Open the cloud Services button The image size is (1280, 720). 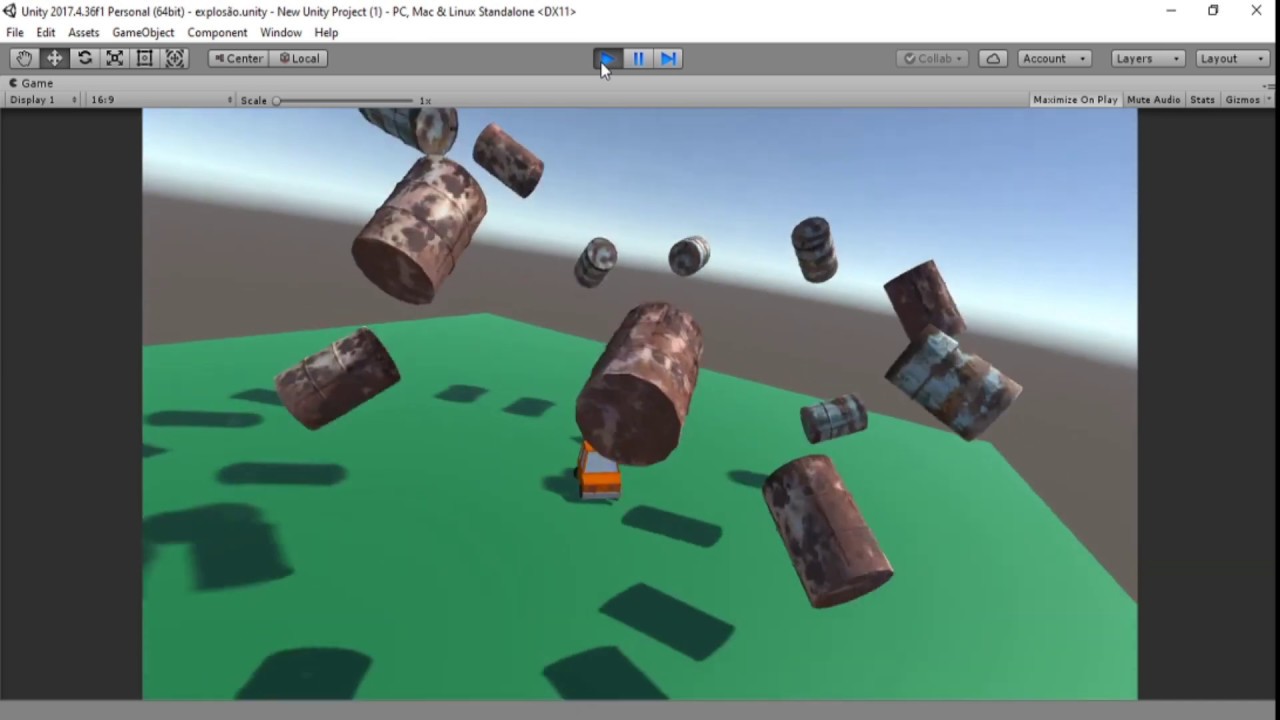click(993, 58)
